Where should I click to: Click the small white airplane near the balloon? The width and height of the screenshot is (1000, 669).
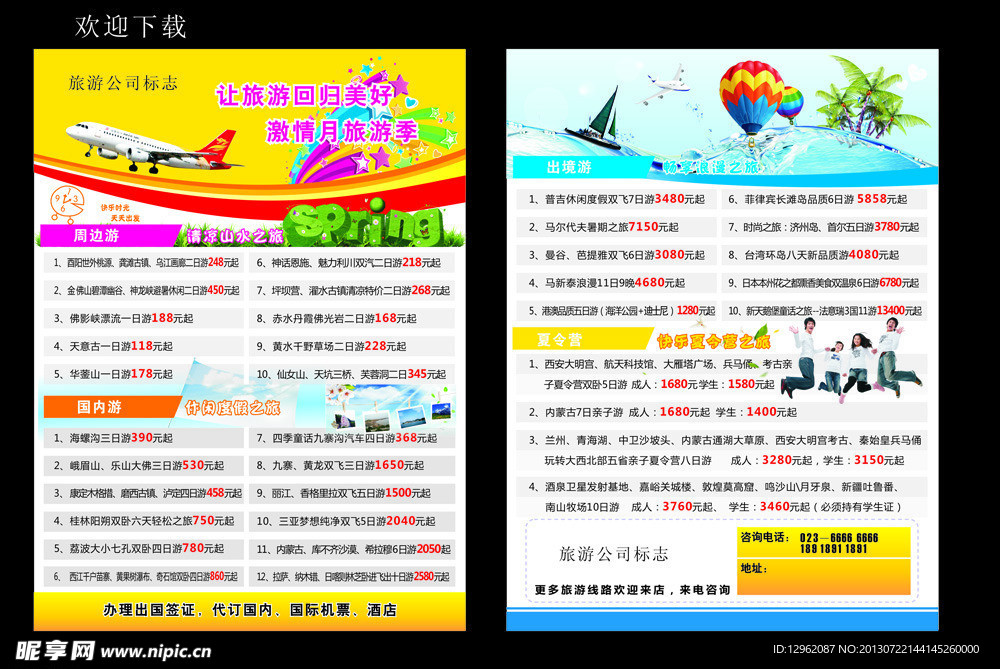pyautogui.click(x=664, y=85)
